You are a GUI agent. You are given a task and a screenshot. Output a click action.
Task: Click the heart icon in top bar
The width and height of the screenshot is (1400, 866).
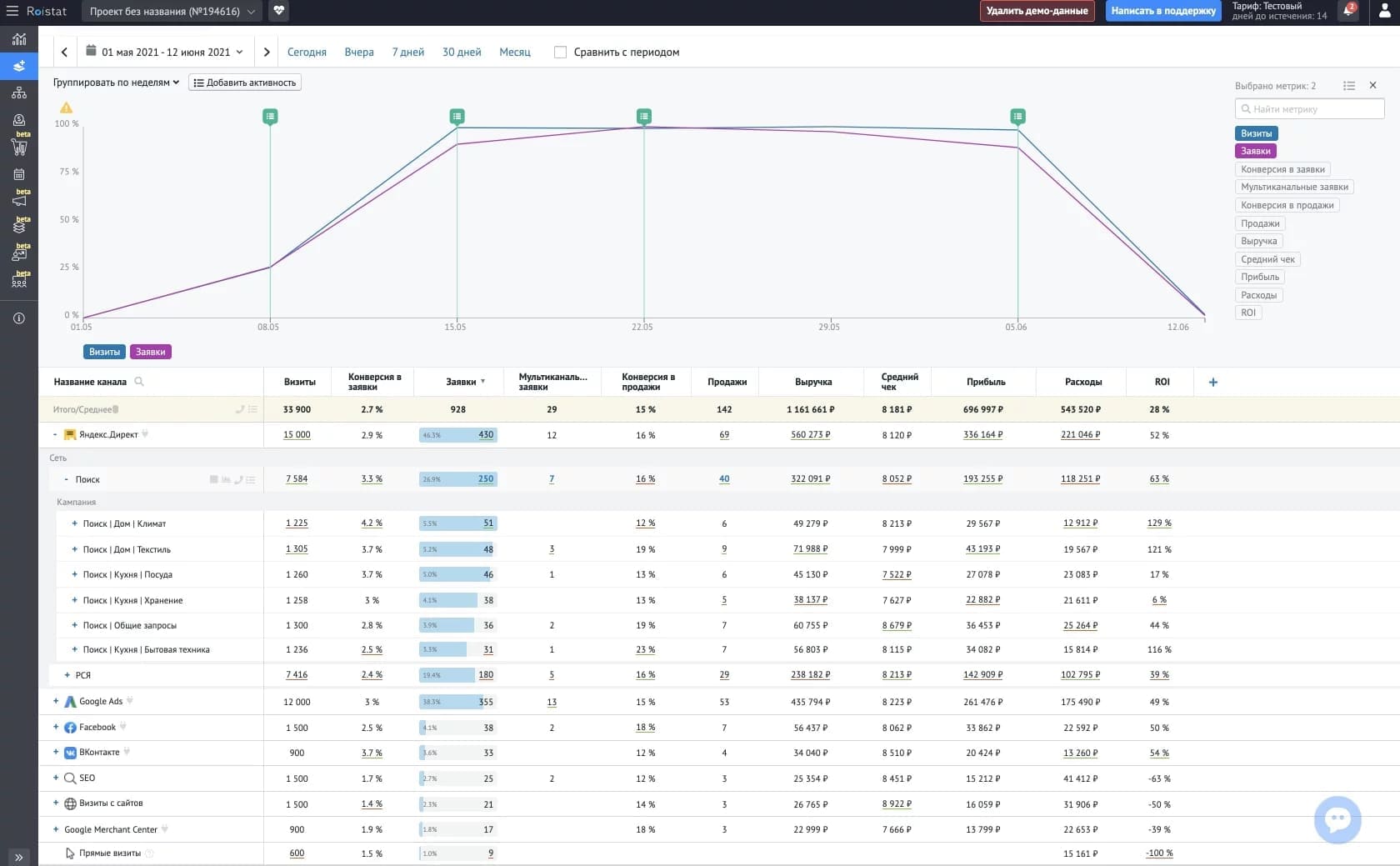click(x=279, y=12)
